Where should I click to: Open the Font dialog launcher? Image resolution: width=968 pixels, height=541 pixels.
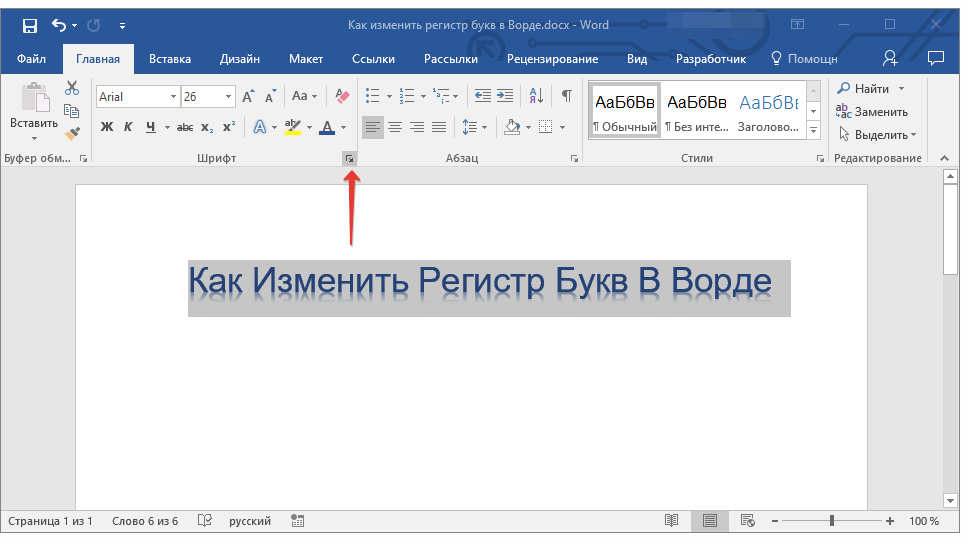(349, 159)
